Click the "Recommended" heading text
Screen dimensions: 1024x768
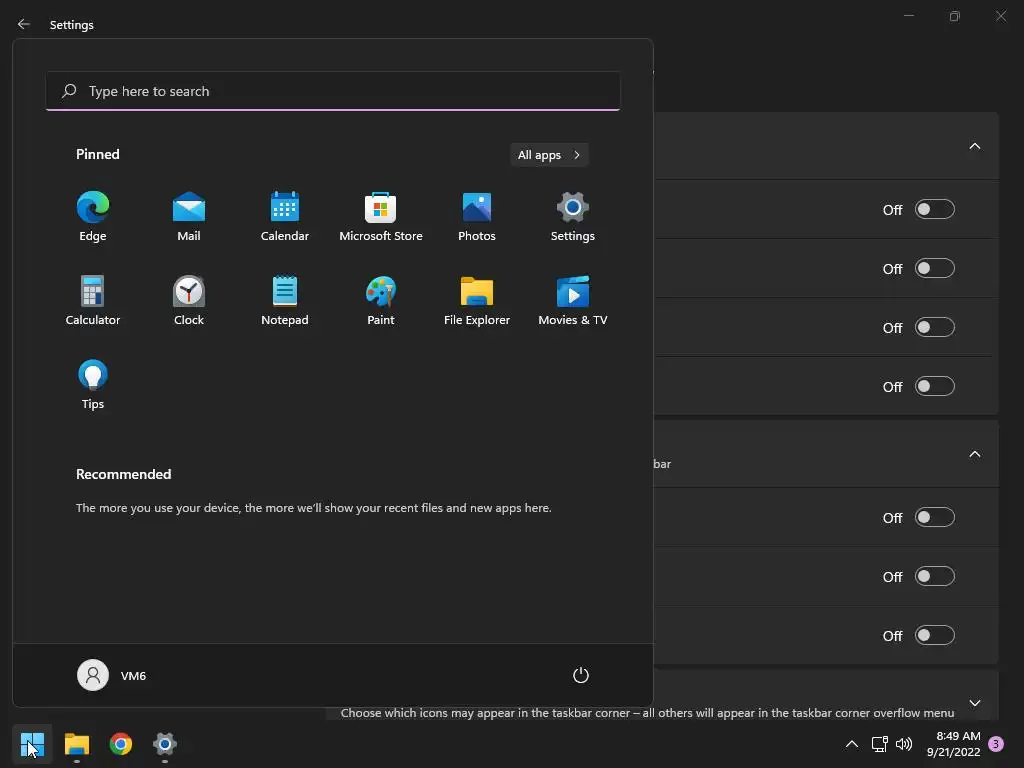tap(123, 474)
